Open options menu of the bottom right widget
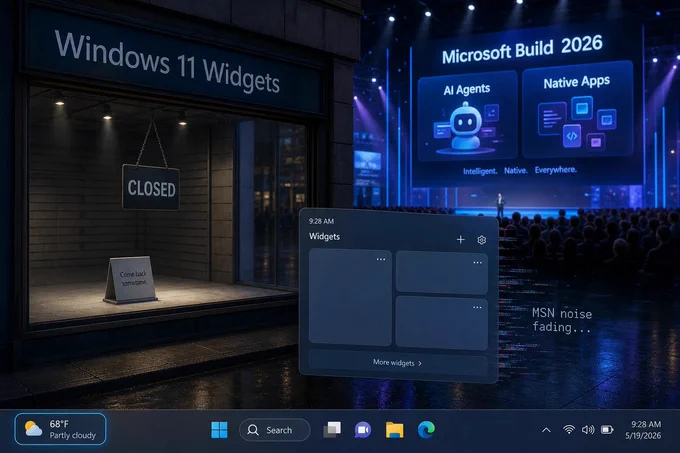The image size is (680, 453). (x=477, y=307)
